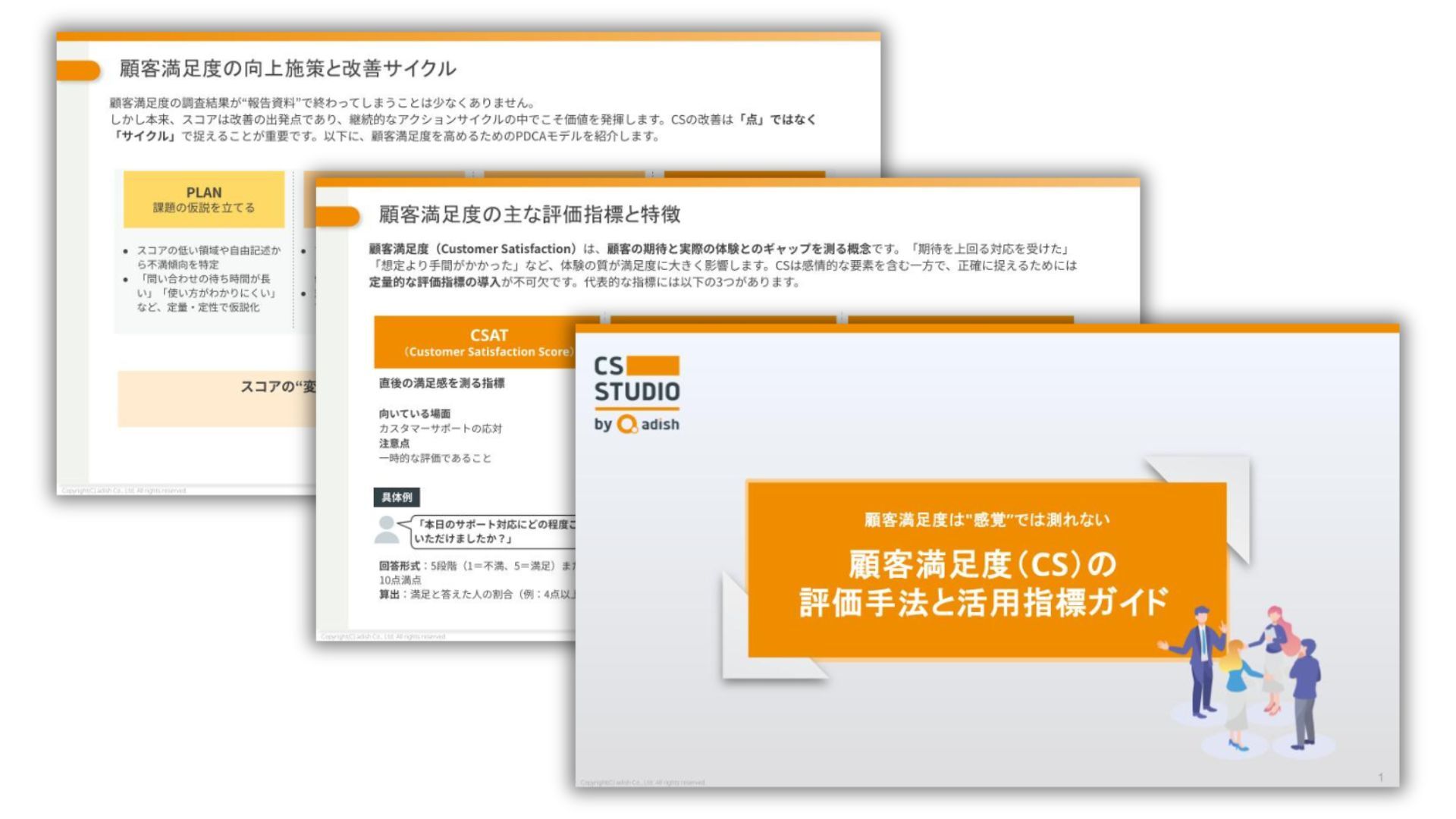
Task: Click the bullet スコアの低い領域や自由記述
Action: point(208,257)
